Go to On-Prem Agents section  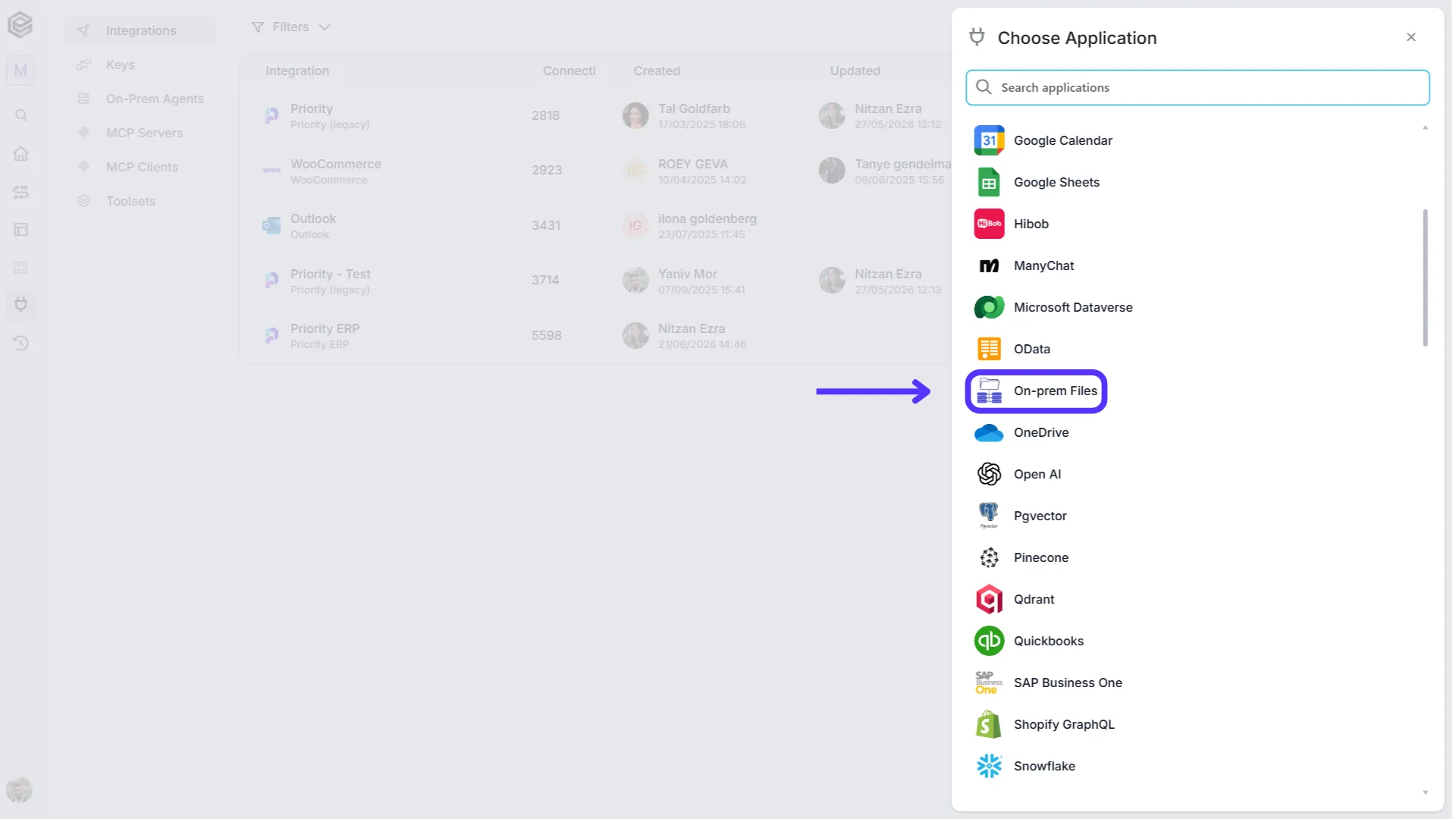pyautogui.click(x=140, y=99)
